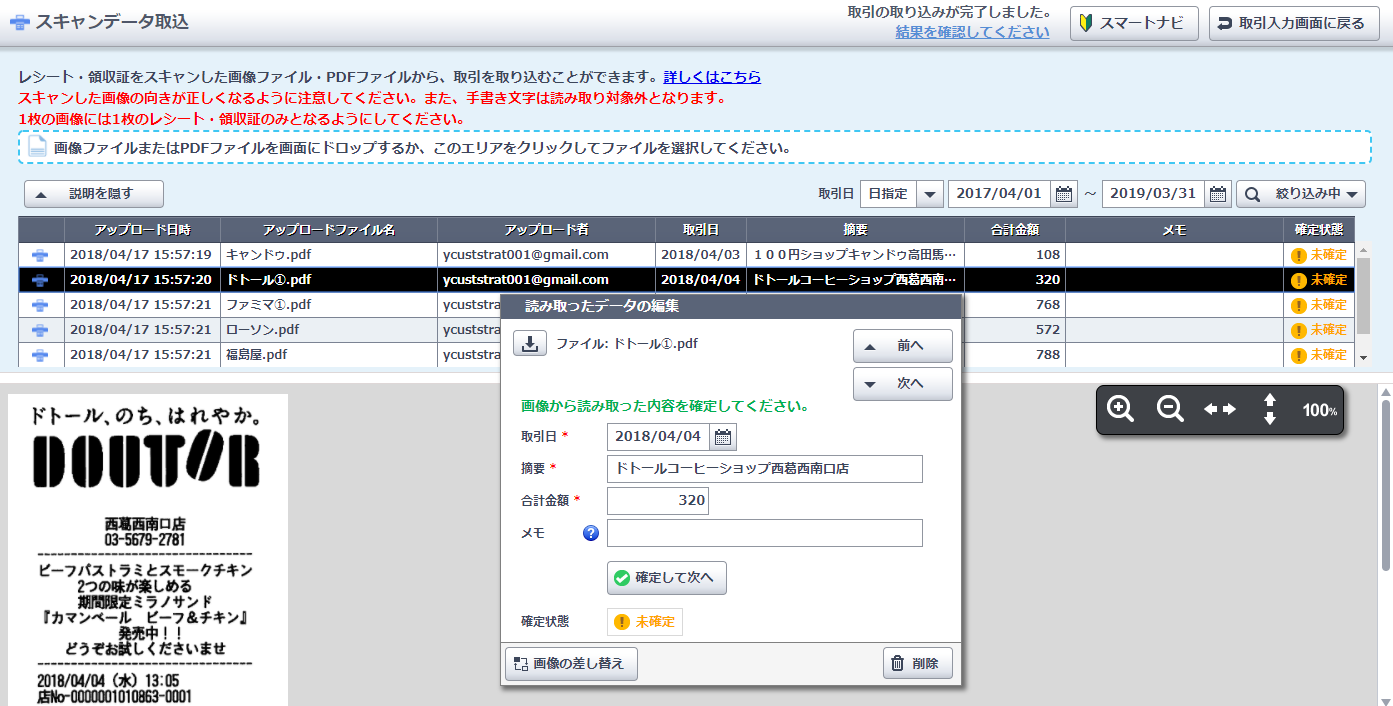Open the 詳しくはこちら link
This screenshot has height=706, width=1393.
pyautogui.click(x=712, y=77)
